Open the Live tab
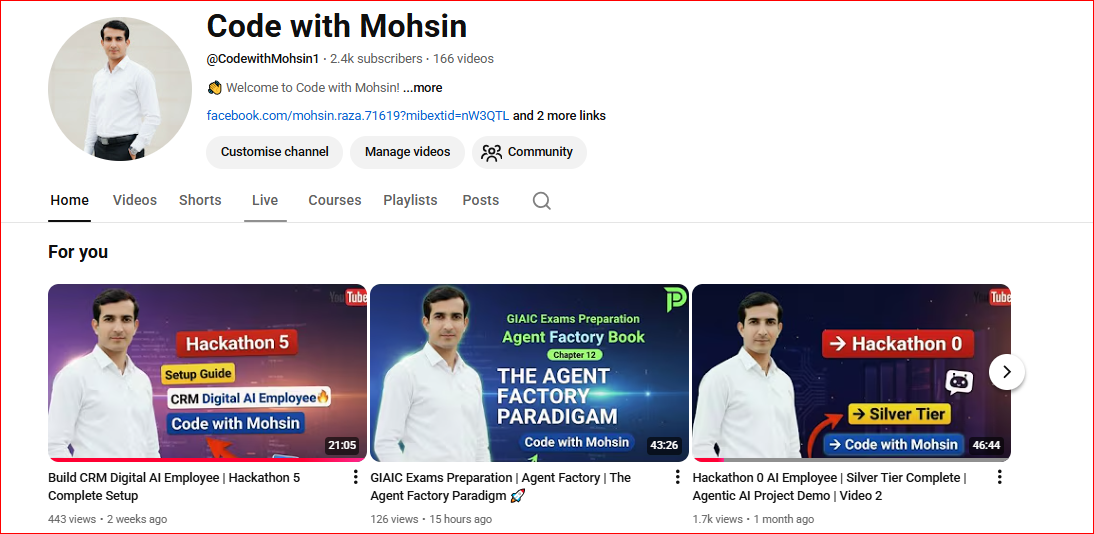This screenshot has height=534, width=1094. pos(265,200)
